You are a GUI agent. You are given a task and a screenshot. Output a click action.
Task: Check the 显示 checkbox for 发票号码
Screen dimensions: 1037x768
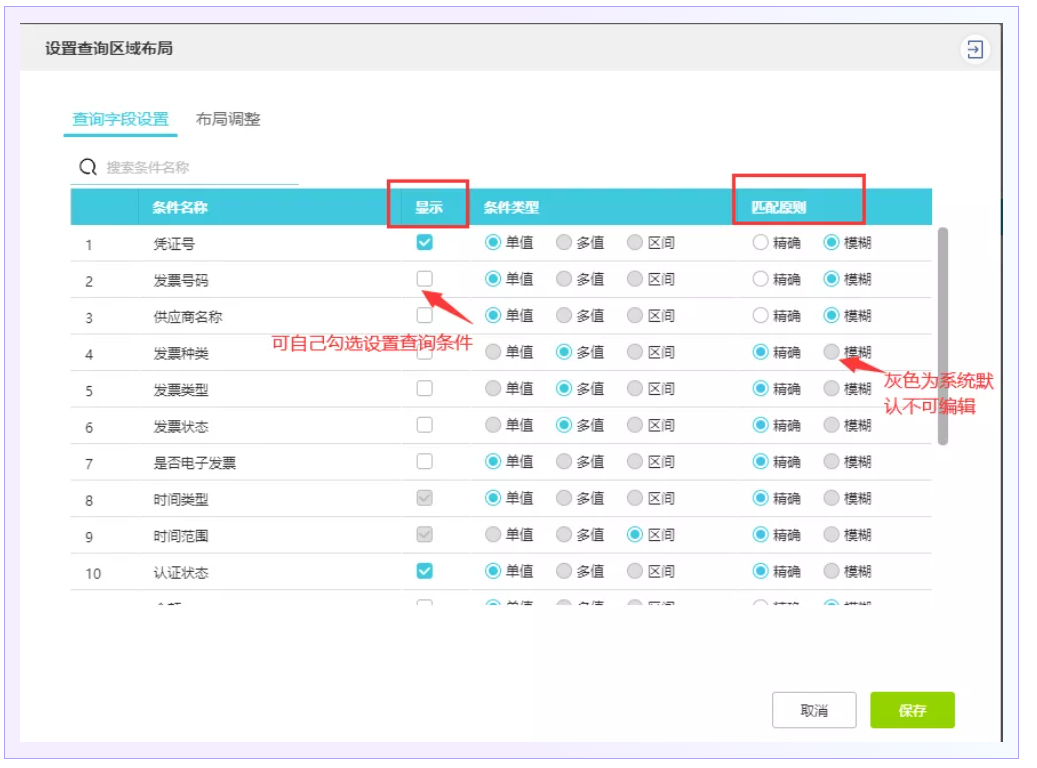(x=425, y=279)
